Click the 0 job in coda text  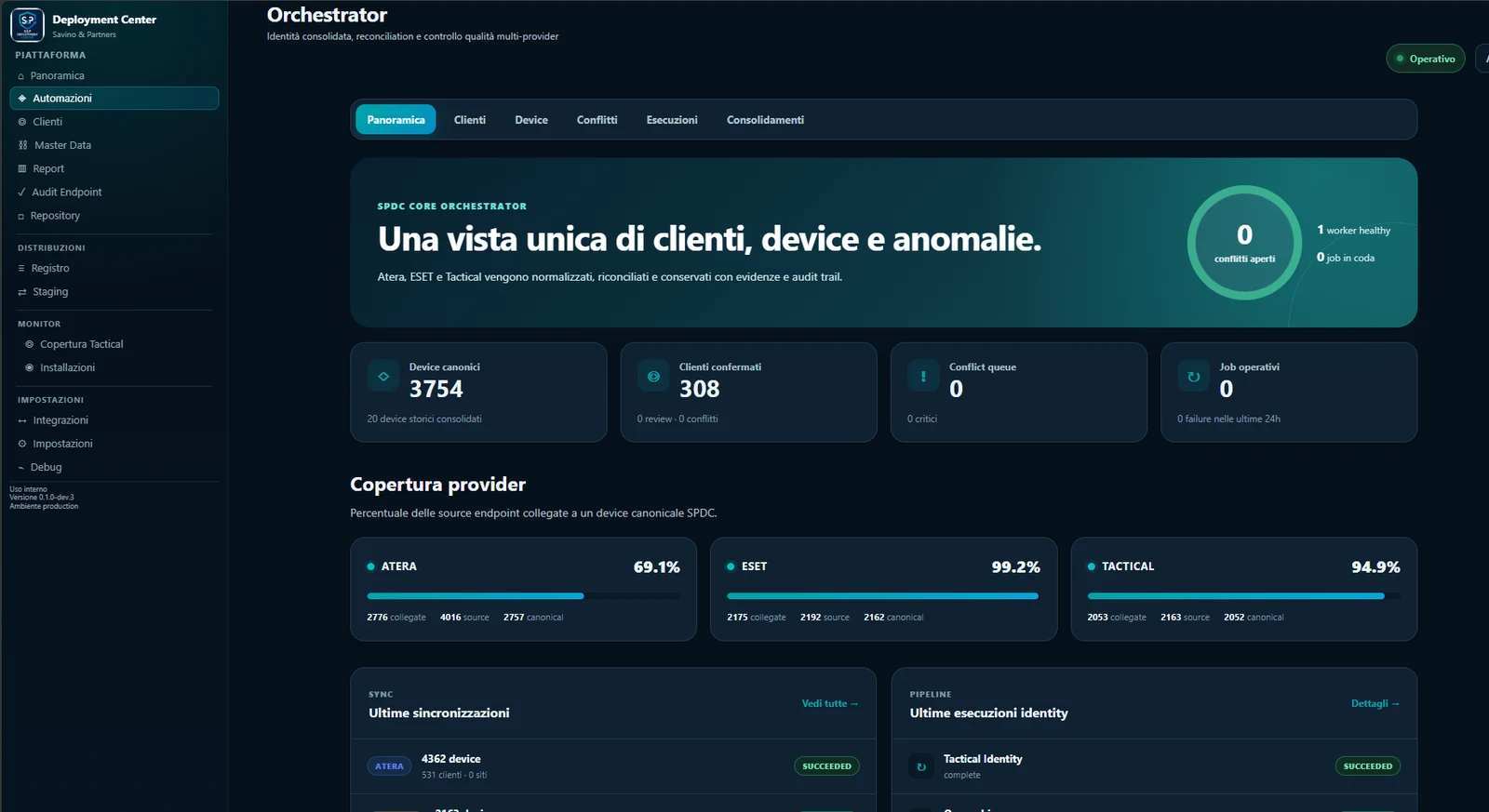[1345, 258]
